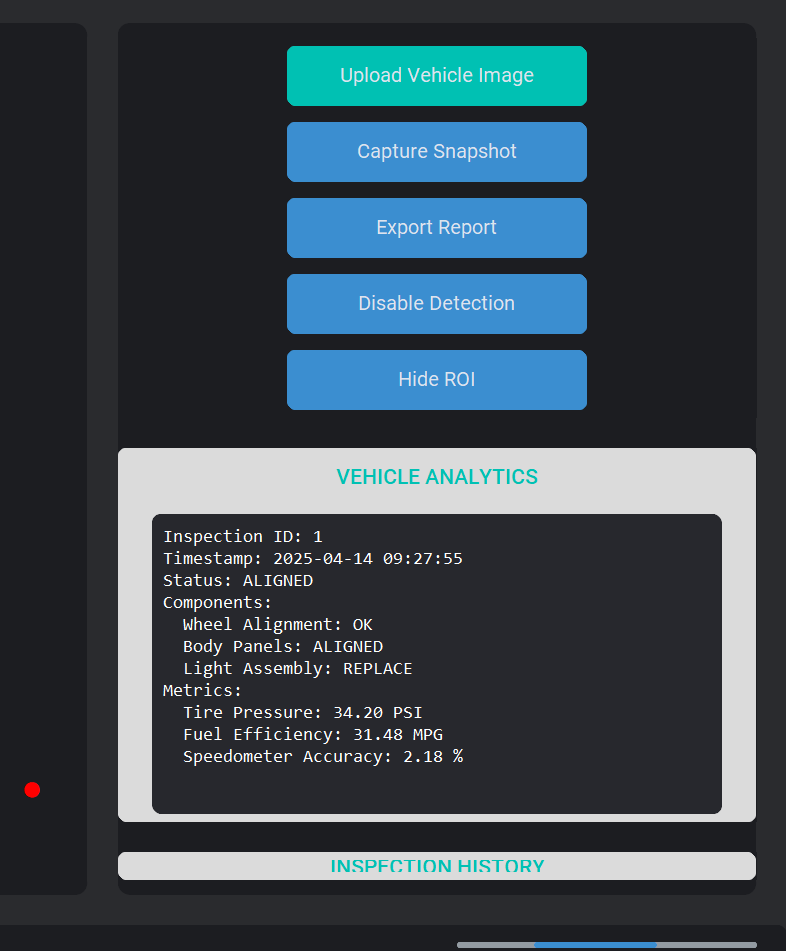Click the Tire Pressure 34.20 PSI reading
Screen dimensions: 786x951
302,713
